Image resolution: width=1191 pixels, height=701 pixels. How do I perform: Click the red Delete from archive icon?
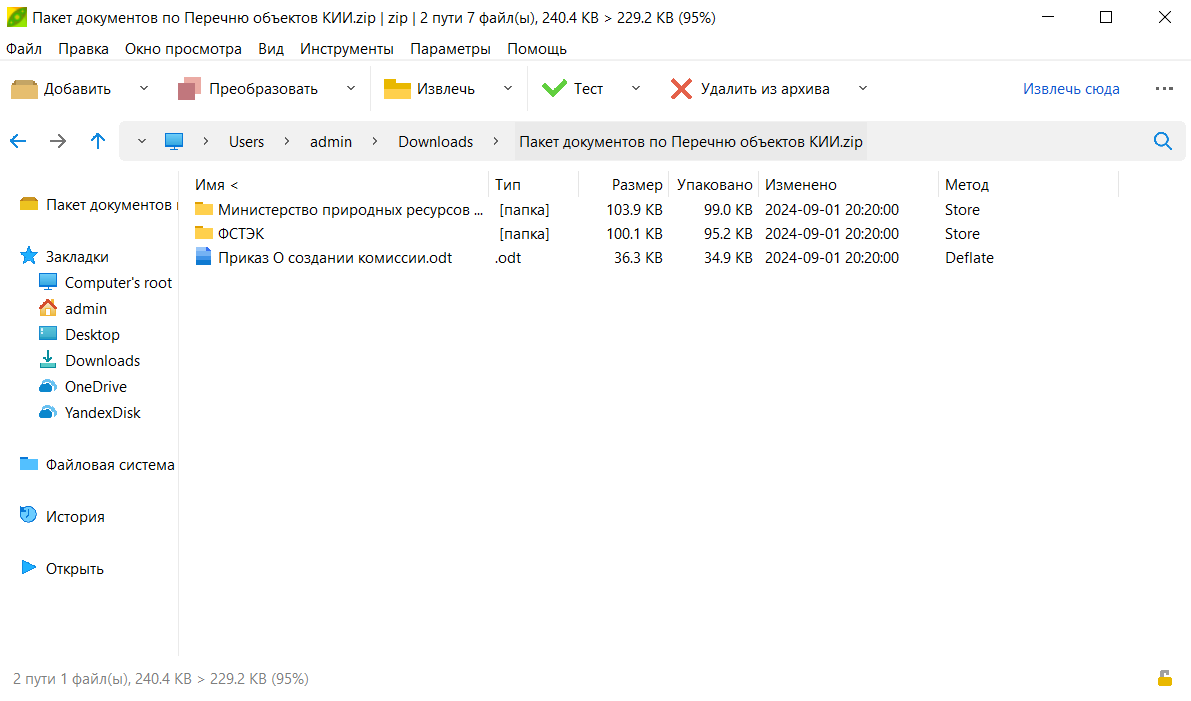tap(681, 89)
